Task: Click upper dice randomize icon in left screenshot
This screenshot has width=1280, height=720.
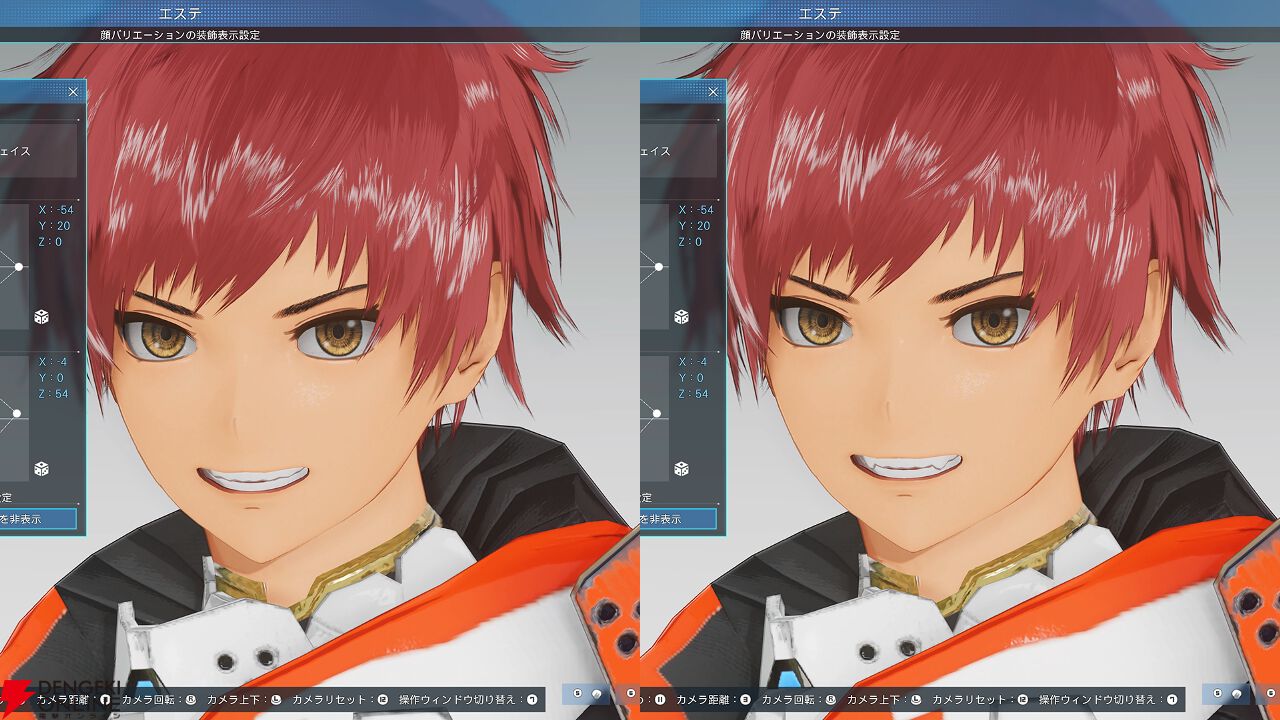Action: click(x=41, y=317)
